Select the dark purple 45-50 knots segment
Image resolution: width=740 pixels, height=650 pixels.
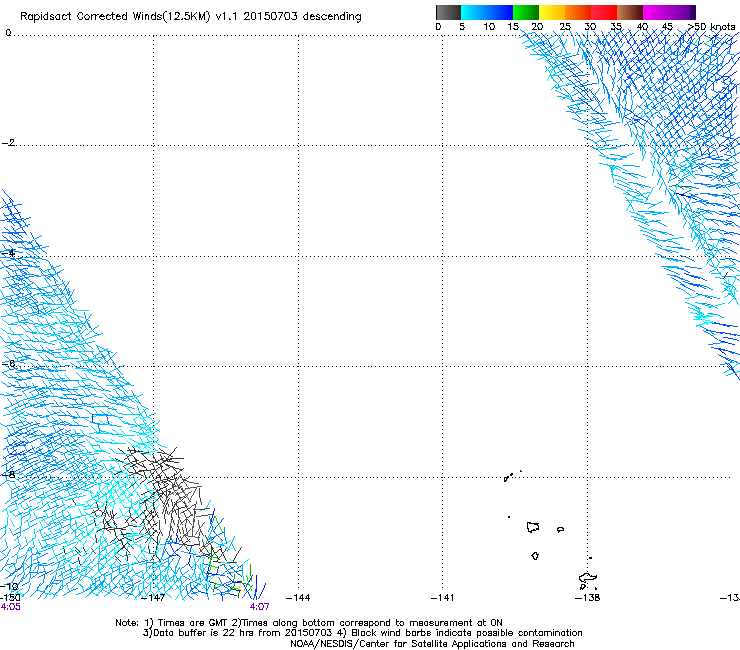[x=682, y=12]
